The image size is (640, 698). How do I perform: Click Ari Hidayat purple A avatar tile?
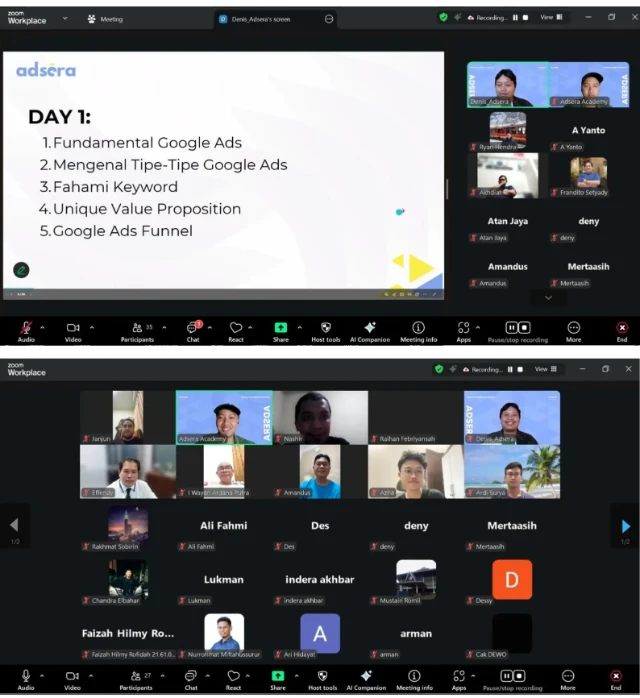coord(320,633)
